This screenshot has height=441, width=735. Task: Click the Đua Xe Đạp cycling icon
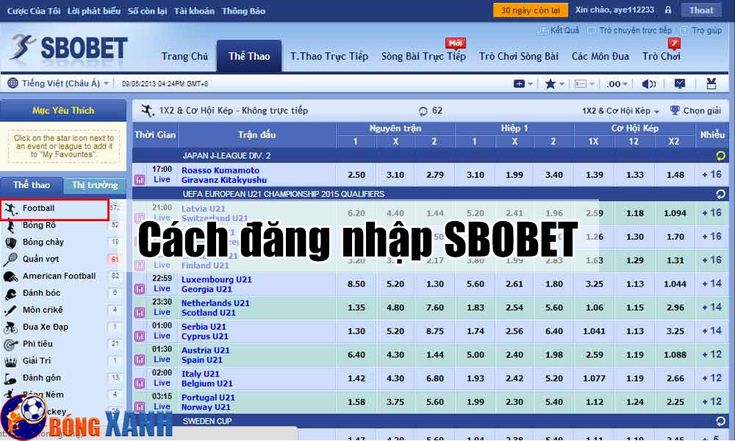coord(11,327)
